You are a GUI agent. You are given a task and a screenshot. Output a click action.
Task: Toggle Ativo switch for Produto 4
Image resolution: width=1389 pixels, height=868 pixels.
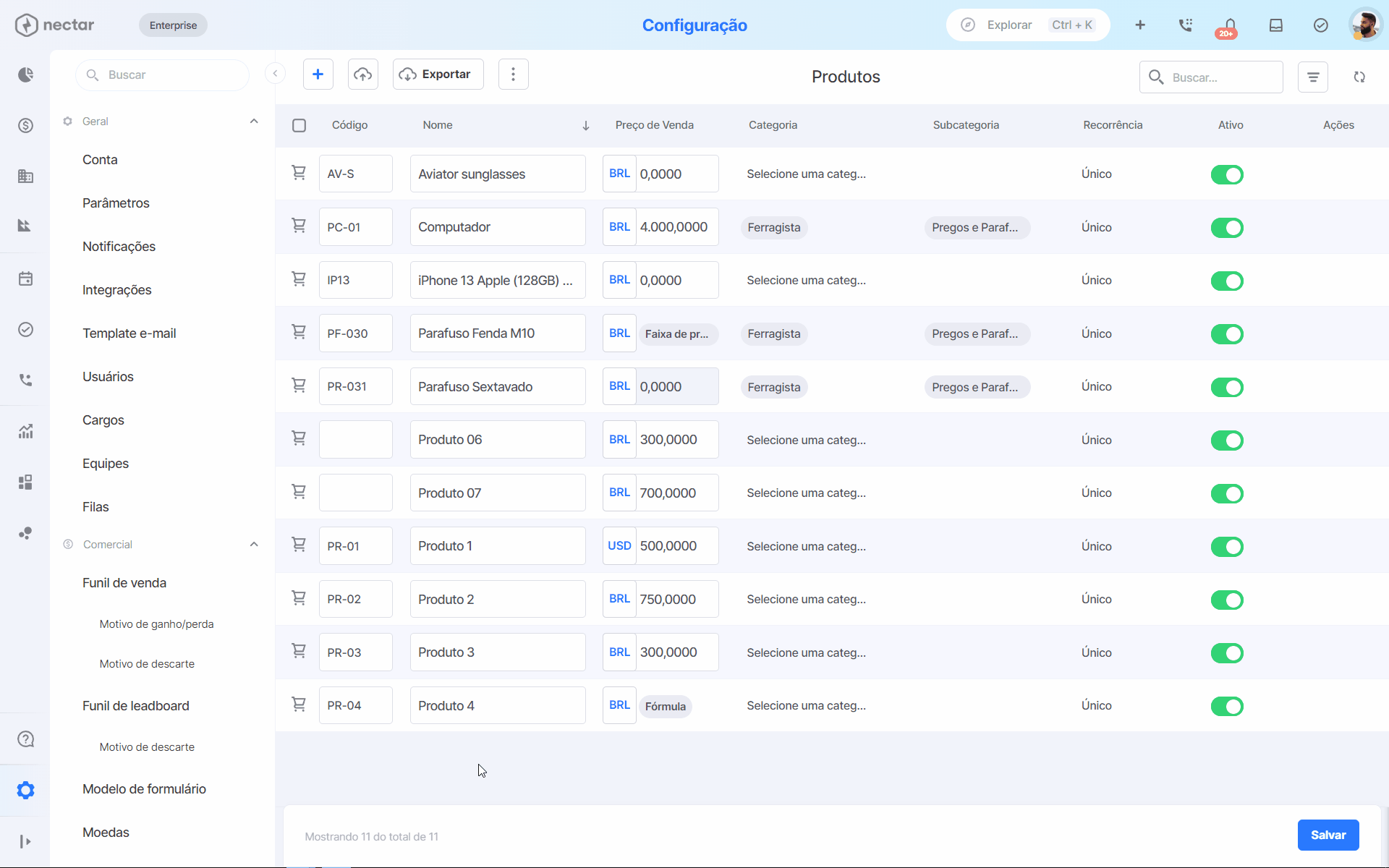pos(1227,706)
